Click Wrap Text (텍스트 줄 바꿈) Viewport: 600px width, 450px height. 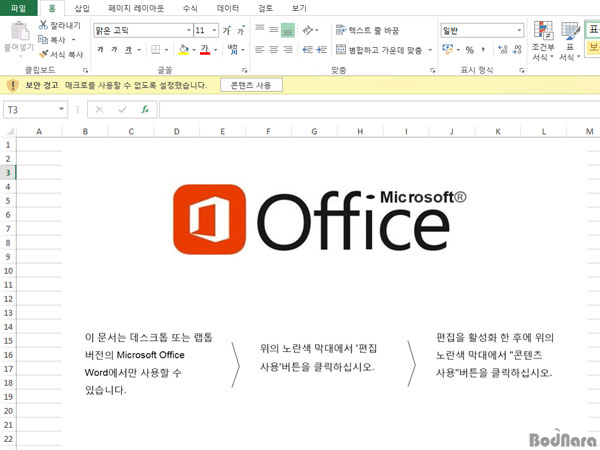point(367,30)
